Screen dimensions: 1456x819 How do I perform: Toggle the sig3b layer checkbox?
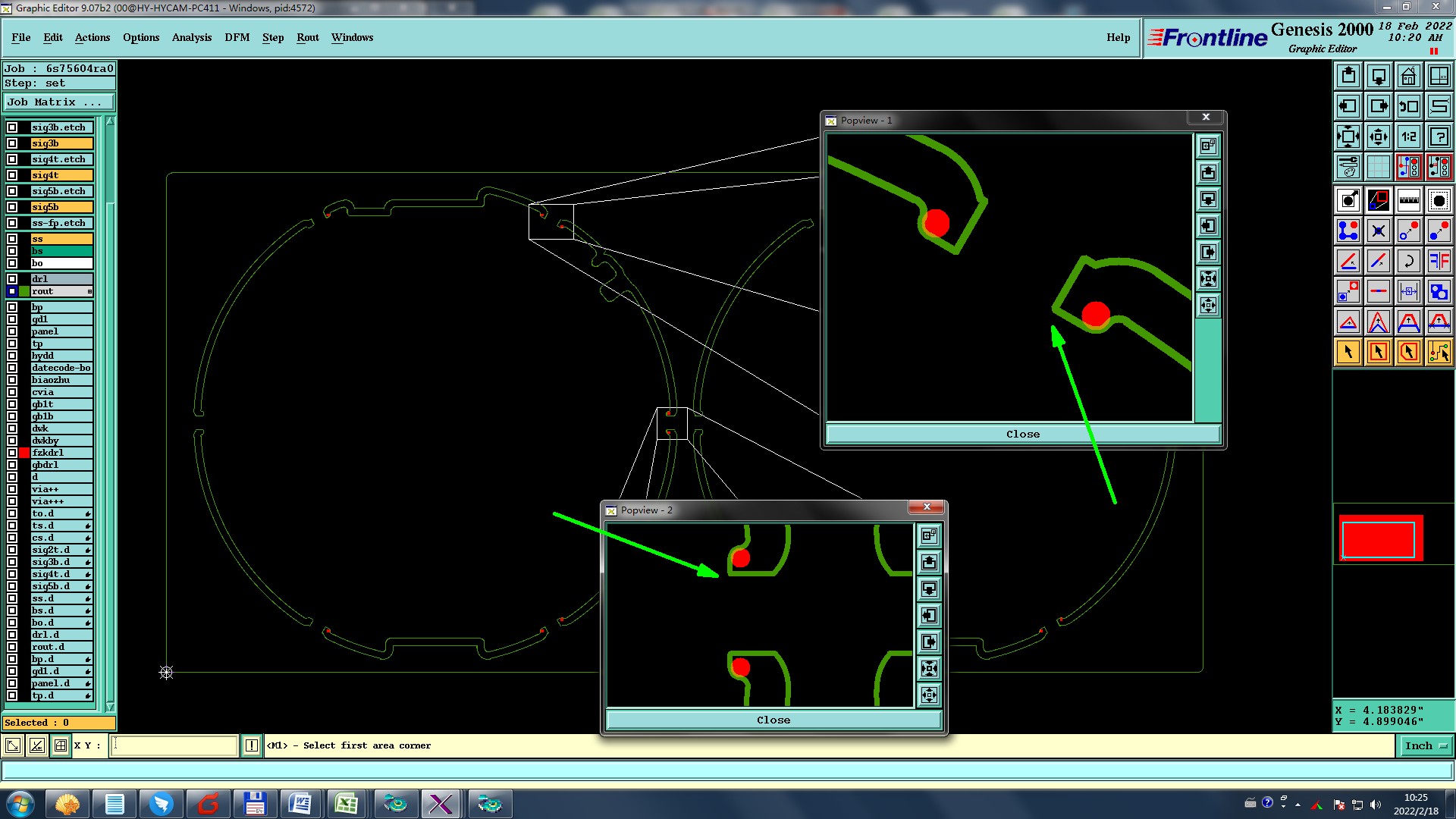(12, 143)
